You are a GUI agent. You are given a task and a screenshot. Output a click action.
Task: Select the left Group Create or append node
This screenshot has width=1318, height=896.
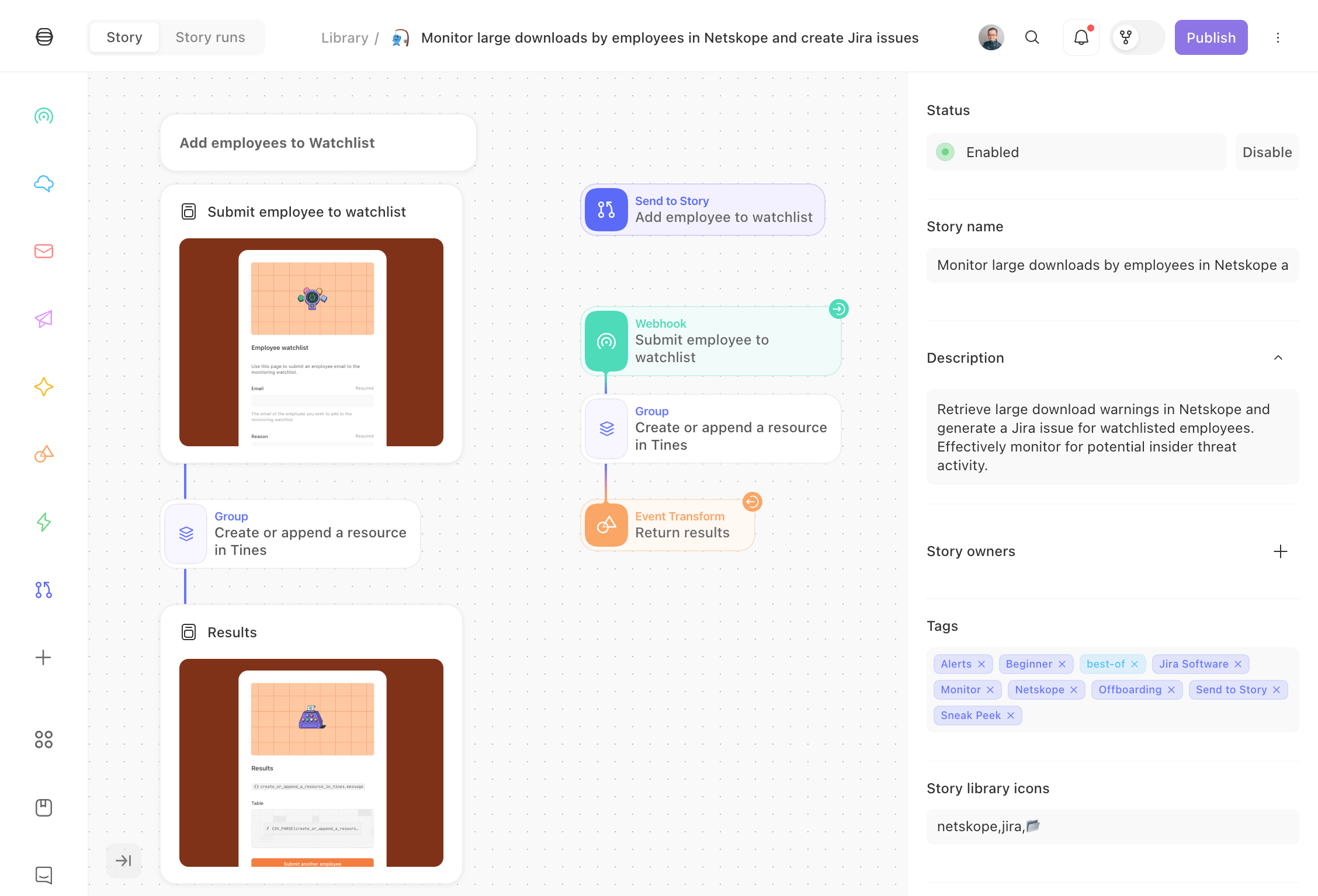[x=290, y=533]
